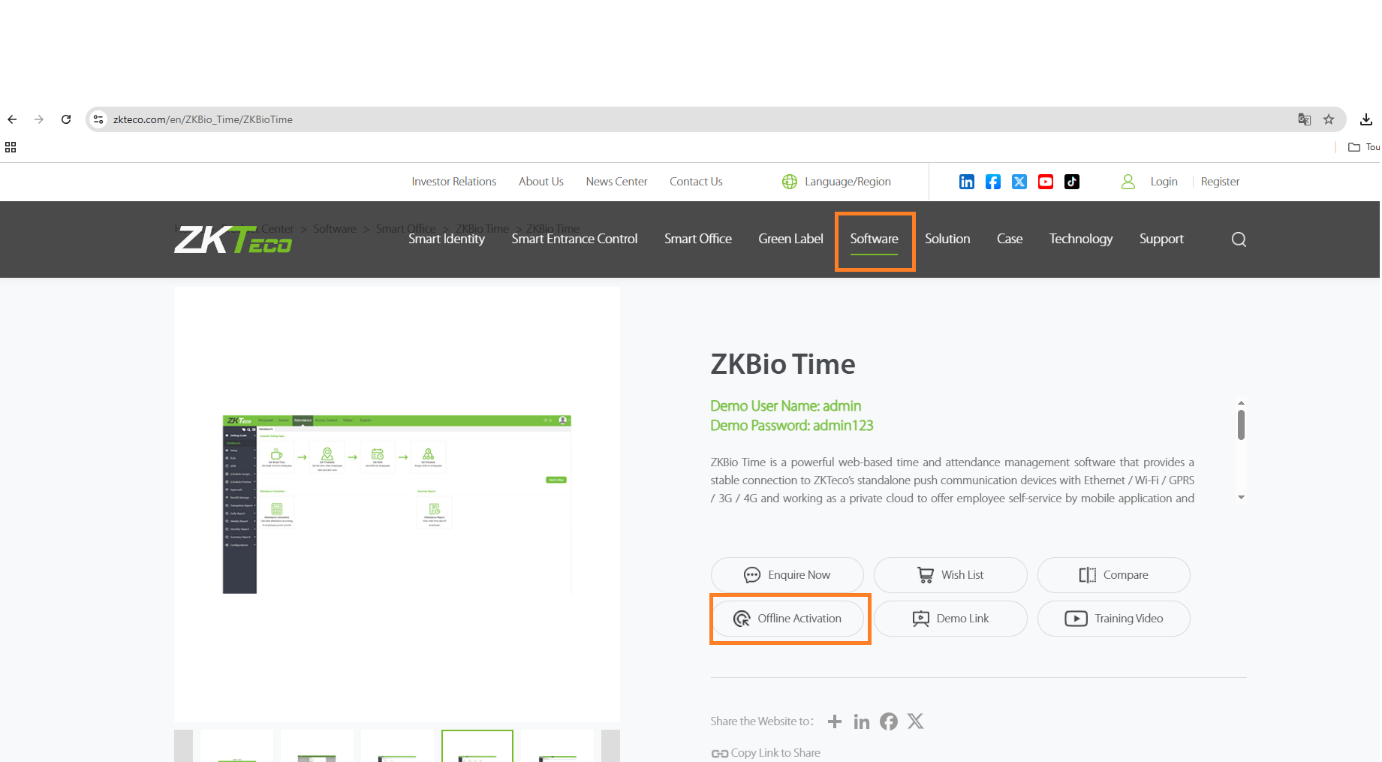Click the browser reload icon

click(x=66, y=119)
